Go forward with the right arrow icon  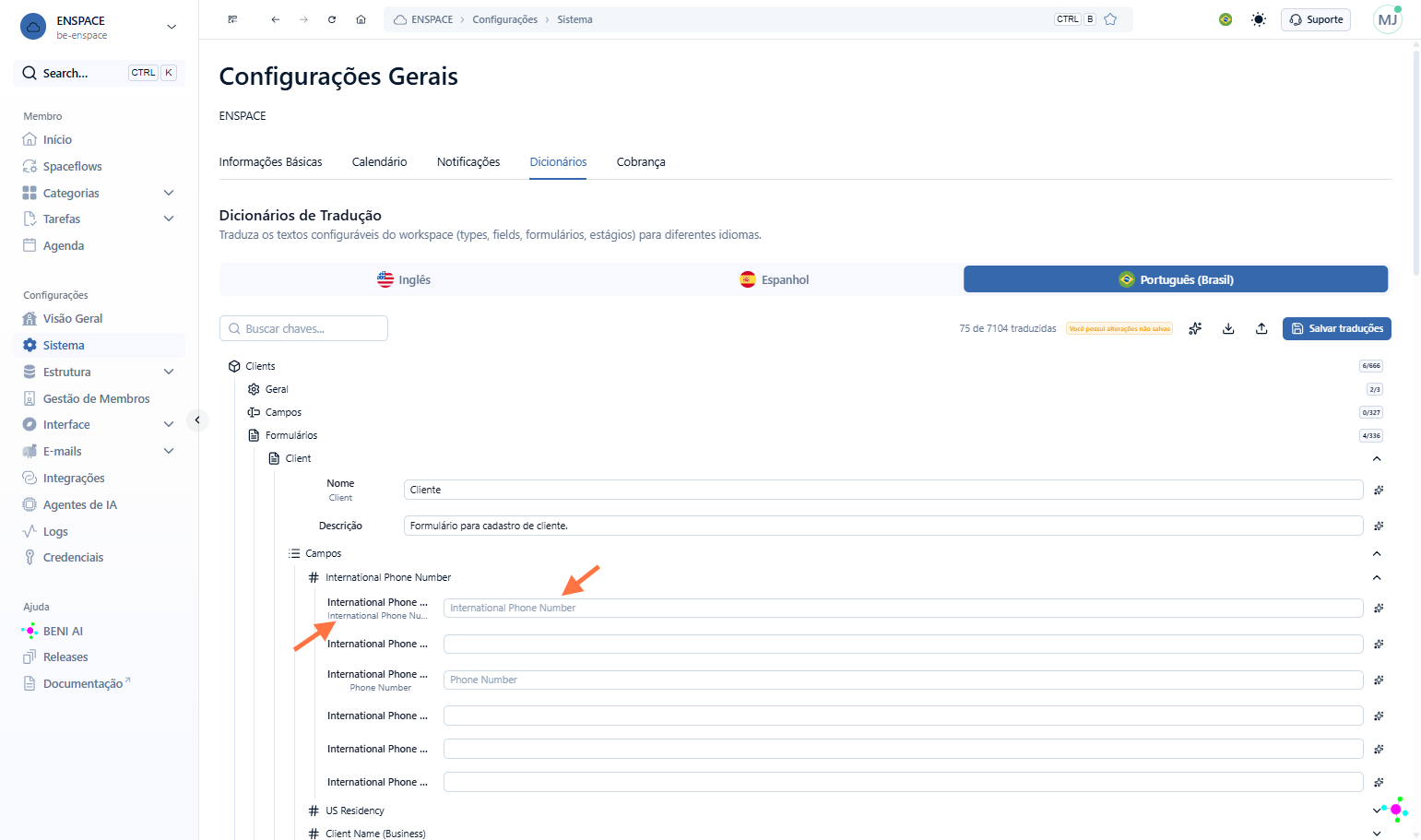(303, 19)
